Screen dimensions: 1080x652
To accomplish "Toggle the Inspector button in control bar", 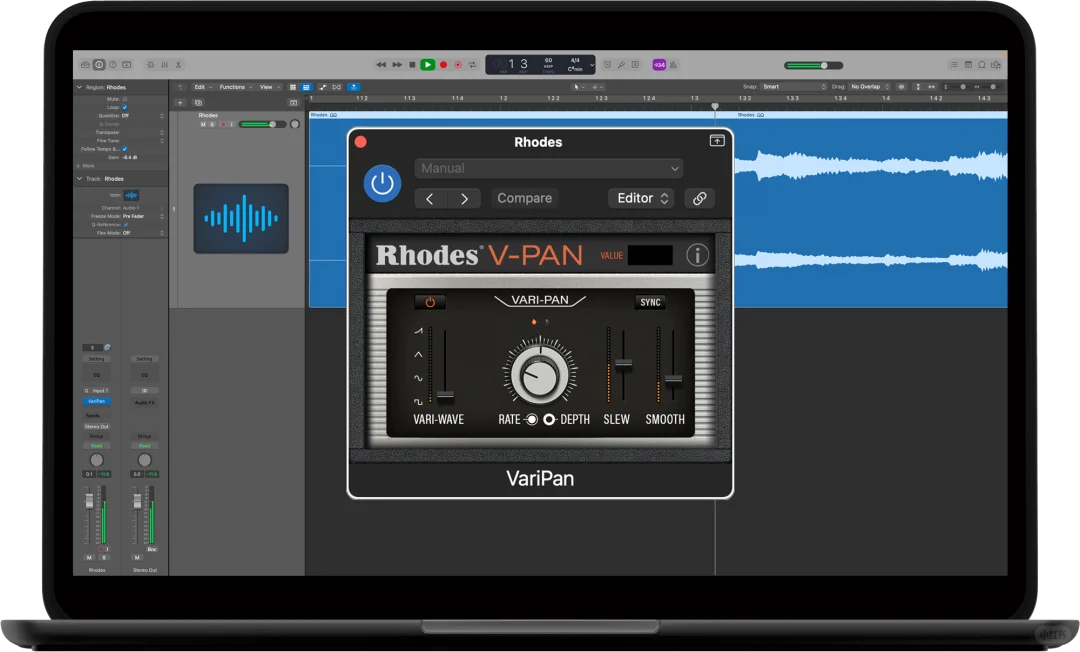I will [99, 65].
